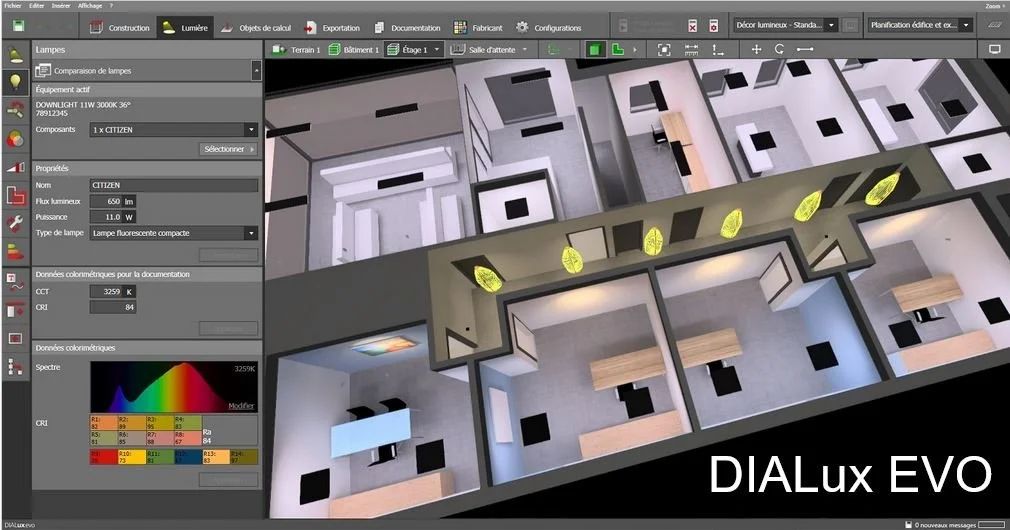Select the rotate view tool
The width and height of the screenshot is (1010, 530).
pos(779,50)
